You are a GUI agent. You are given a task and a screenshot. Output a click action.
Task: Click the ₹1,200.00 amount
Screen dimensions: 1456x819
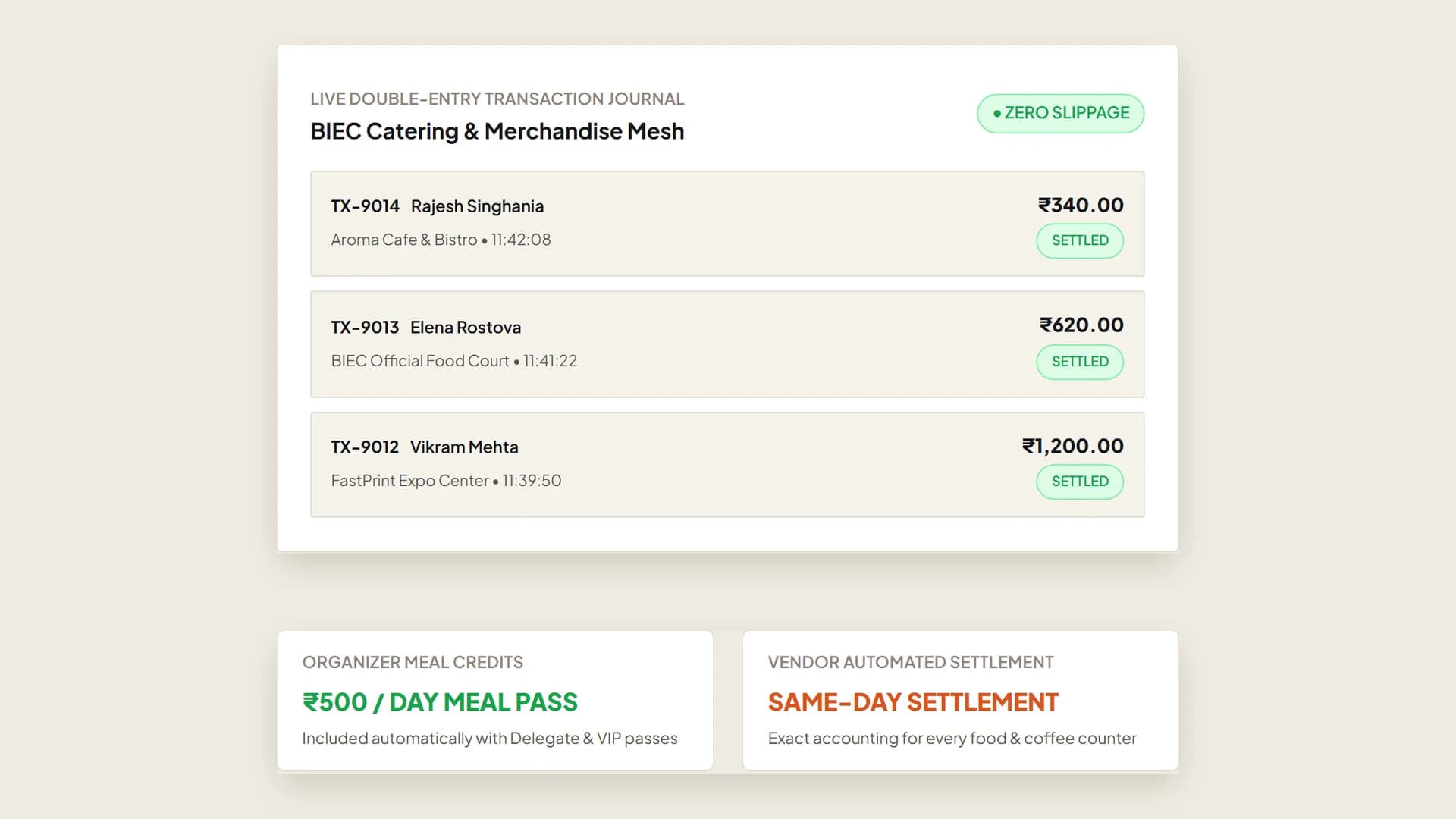coord(1073,446)
